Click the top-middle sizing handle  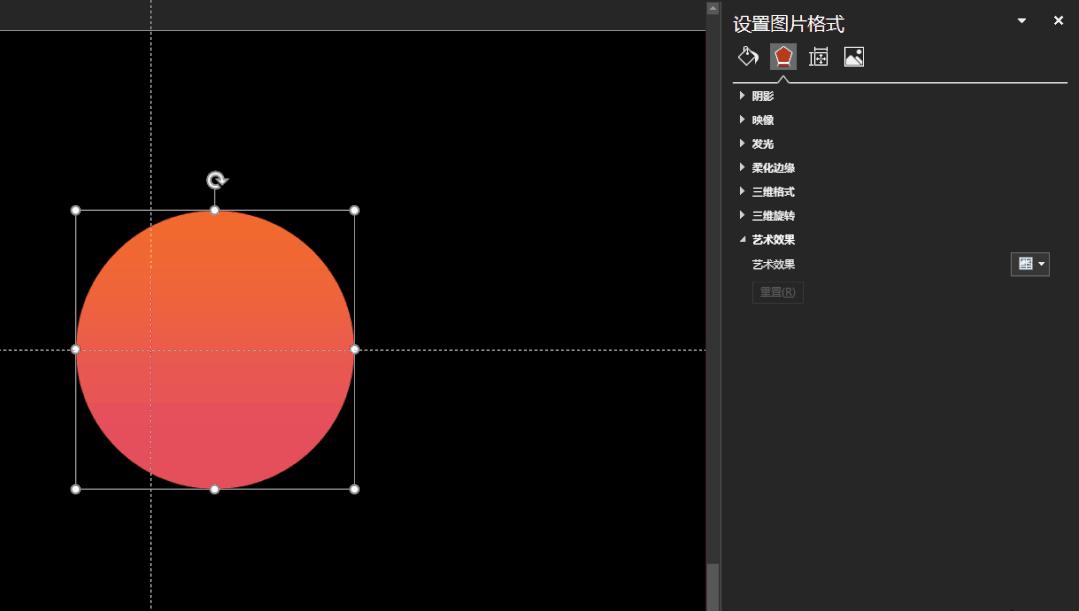215,211
